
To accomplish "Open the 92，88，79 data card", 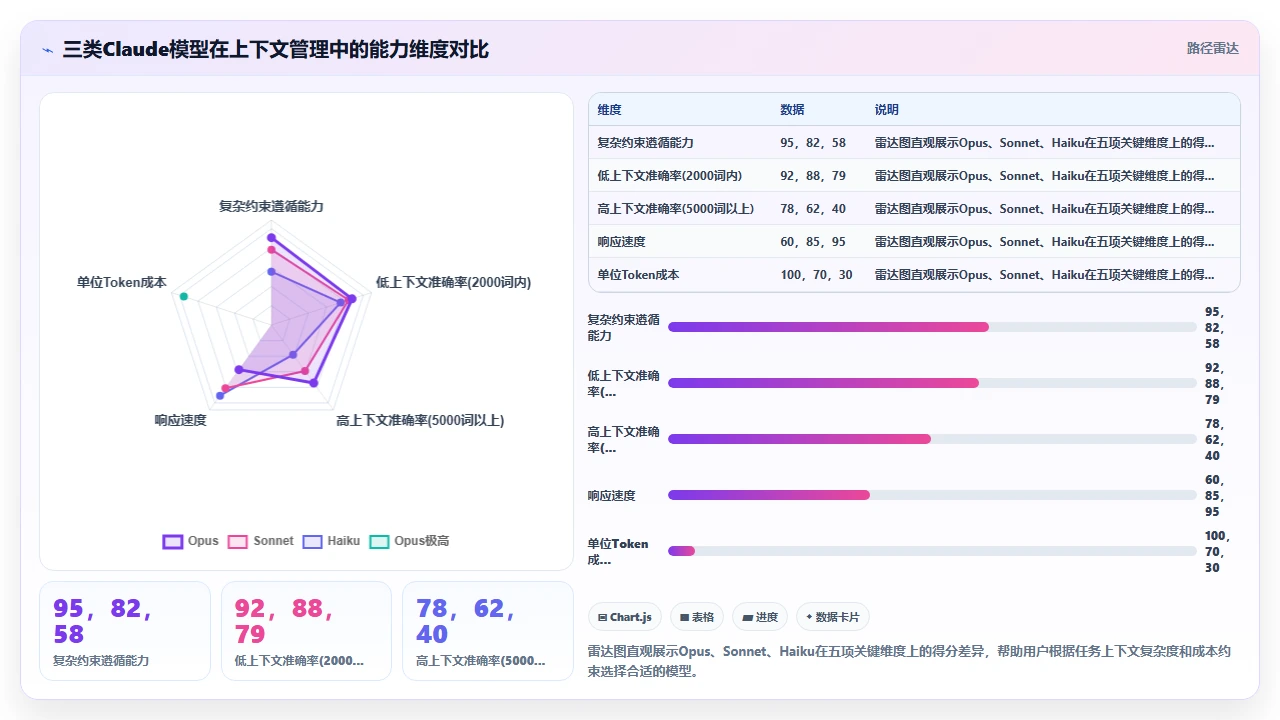I will point(306,631).
